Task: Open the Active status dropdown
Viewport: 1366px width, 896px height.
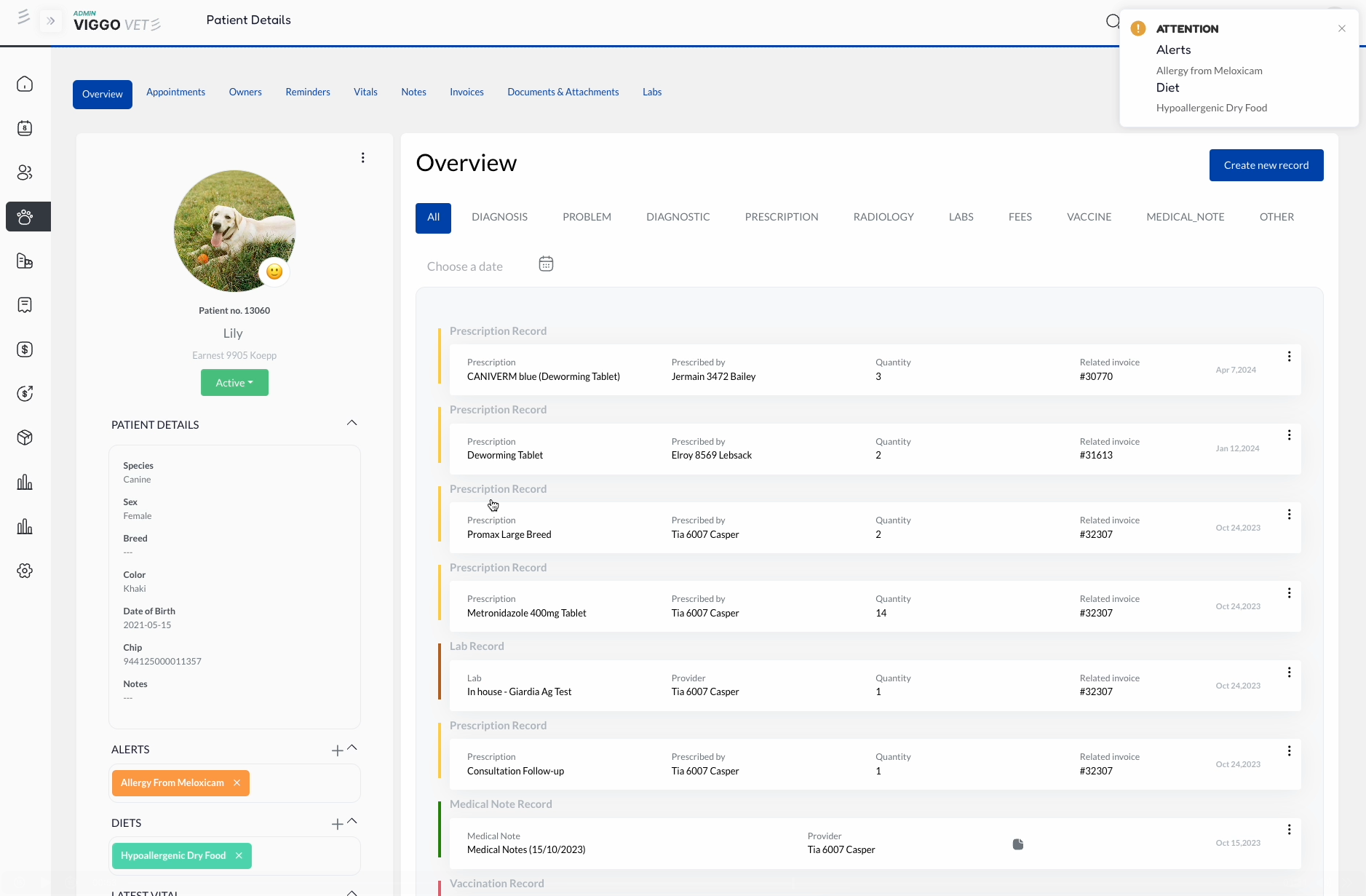Action: (x=234, y=383)
